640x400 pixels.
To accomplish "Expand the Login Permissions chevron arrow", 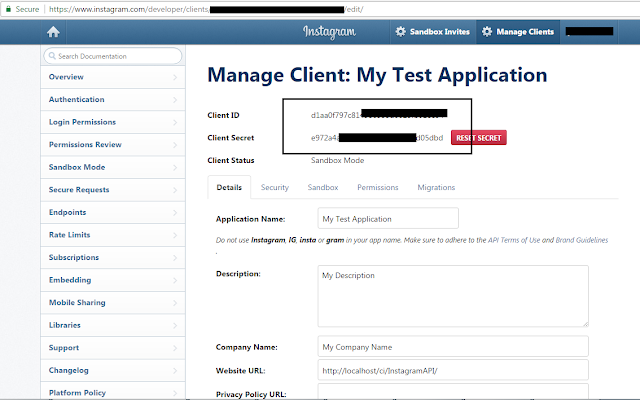I will [175, 122].
